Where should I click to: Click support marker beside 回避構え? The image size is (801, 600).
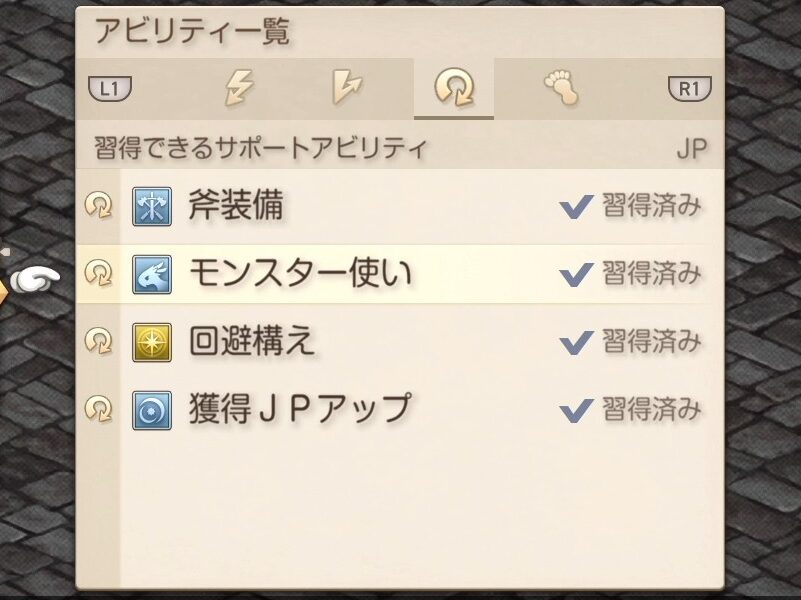[99, 342]
